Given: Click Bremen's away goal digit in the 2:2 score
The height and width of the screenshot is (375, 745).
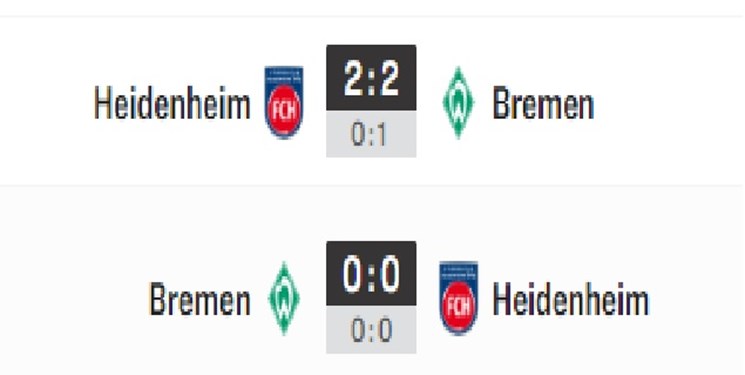Looking at the screenshot, I should click(389, 78).
